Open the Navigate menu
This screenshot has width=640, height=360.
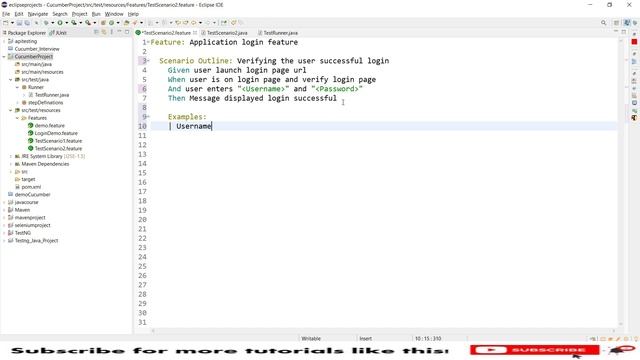click(38, 14)
